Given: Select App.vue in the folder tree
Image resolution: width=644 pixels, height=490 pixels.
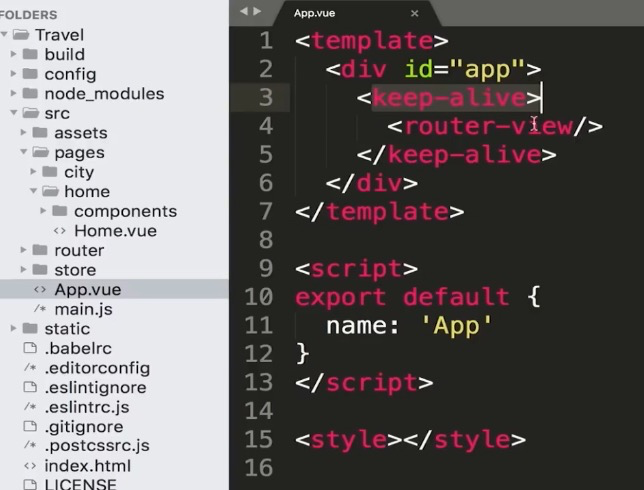Looking at the screenshot, I should [x=114, y=290].
